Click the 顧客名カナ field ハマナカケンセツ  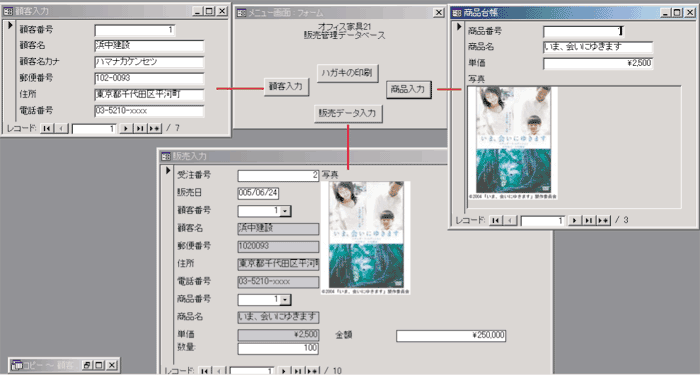[149, 62]
